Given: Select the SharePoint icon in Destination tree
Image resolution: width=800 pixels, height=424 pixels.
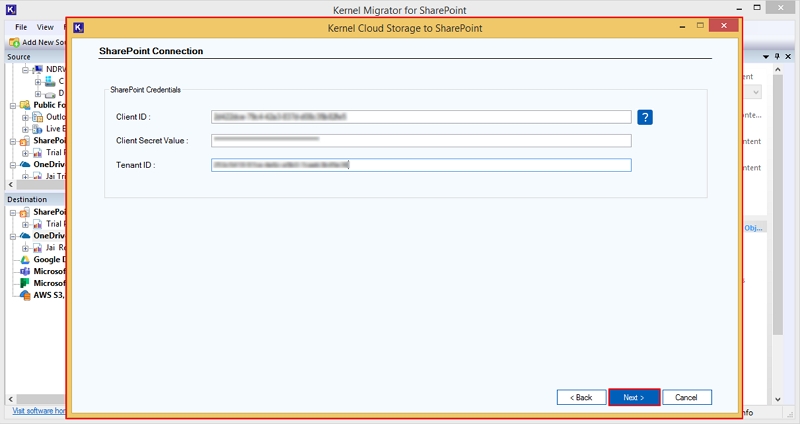Looking at the screenshot, I should point(24,212).
